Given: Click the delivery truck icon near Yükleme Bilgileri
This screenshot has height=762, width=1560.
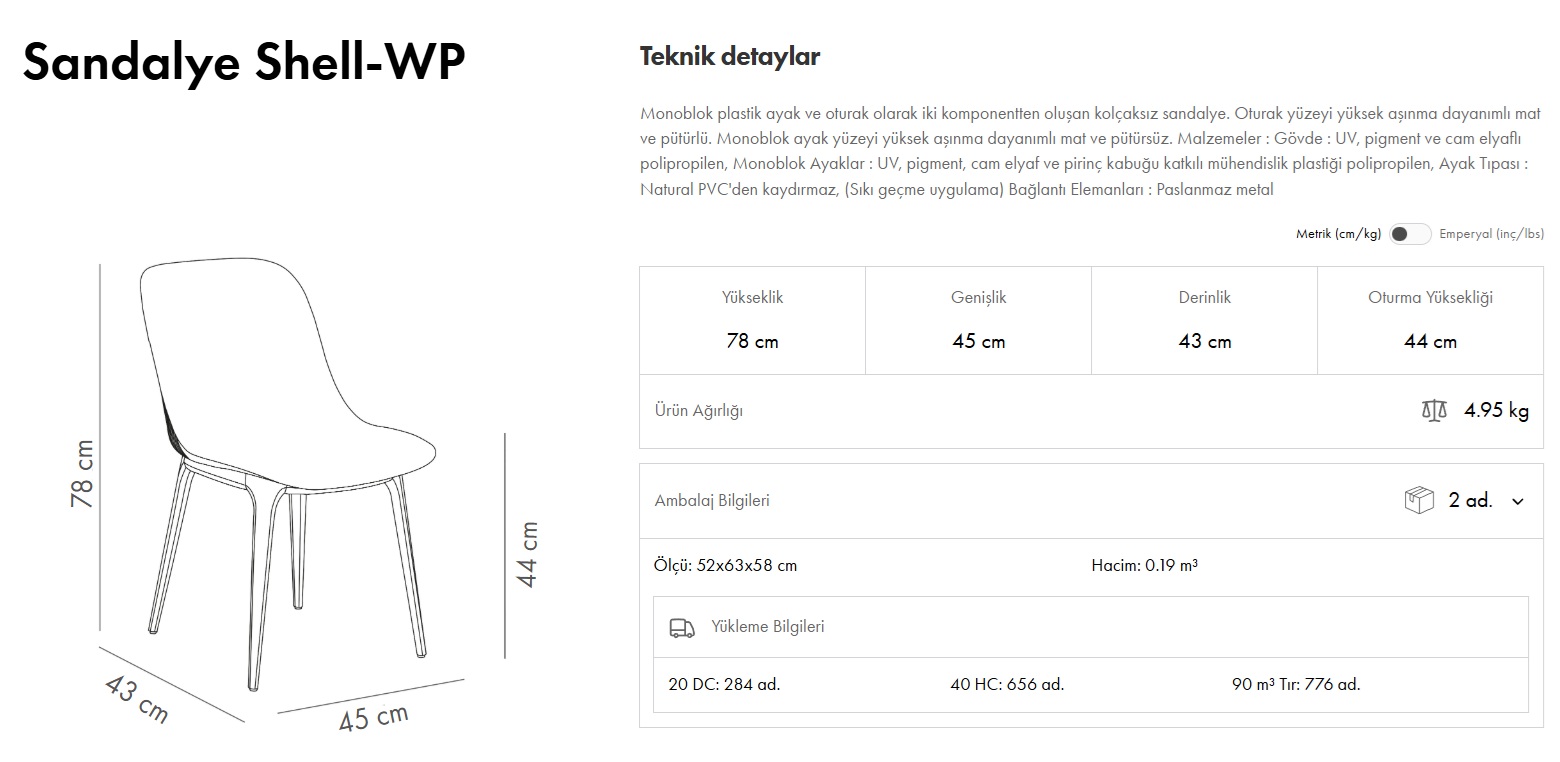Looking at the screenshot, I should pos(682,627).
